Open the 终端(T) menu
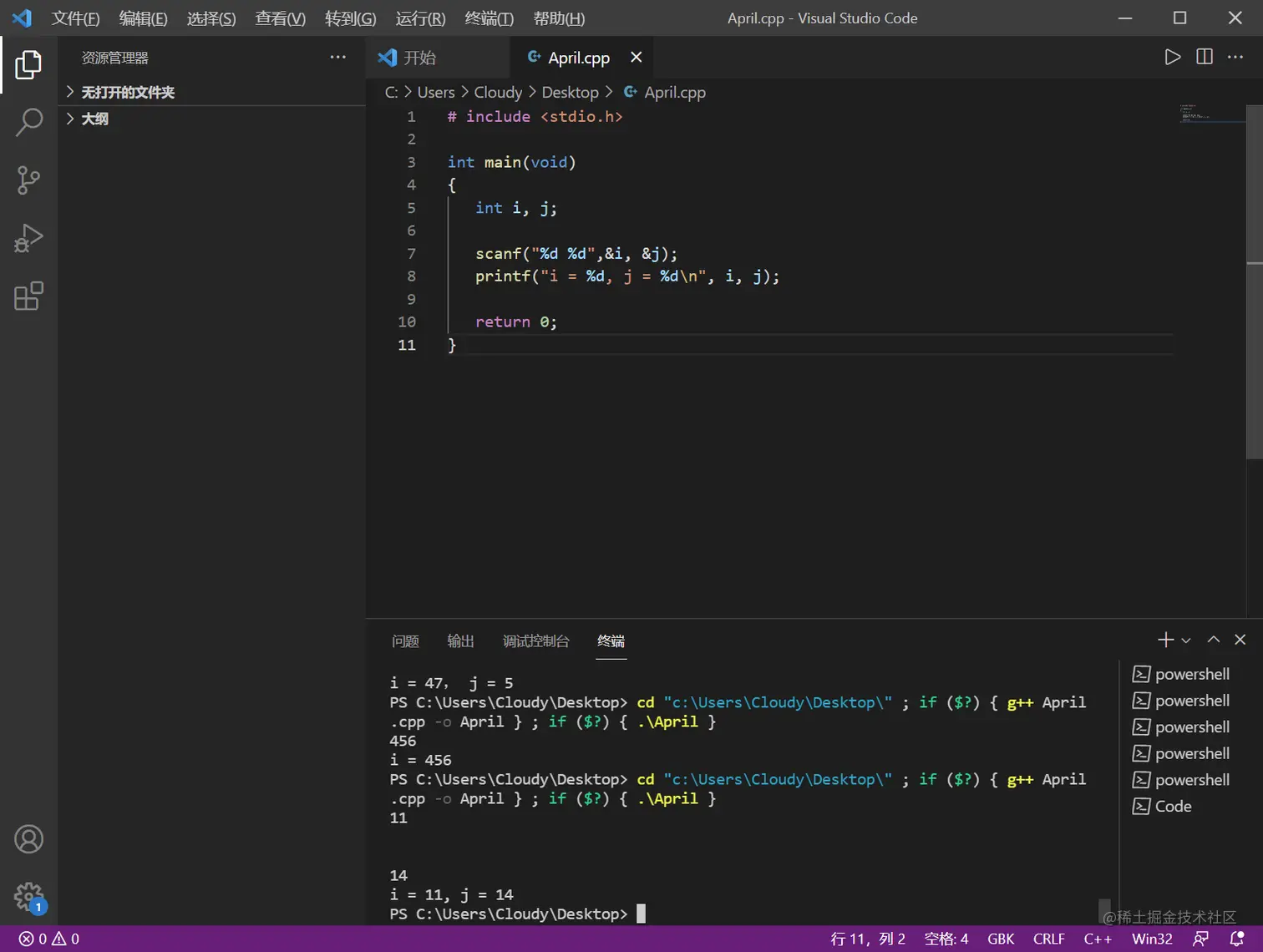The width and height of the screenshot is (1263, 952). coord(489,18)
